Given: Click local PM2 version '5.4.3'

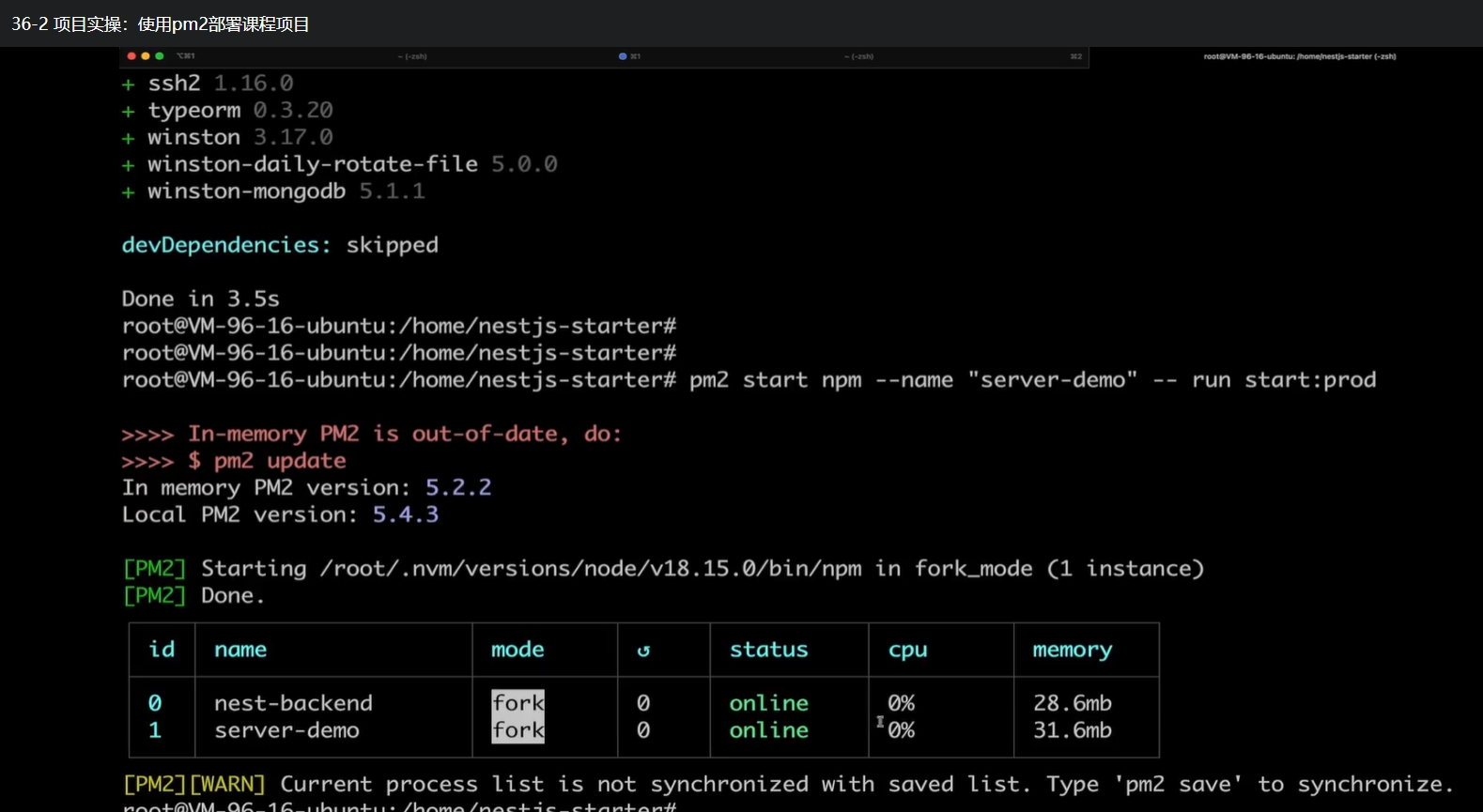Looking at the screenshot, I should click(x=406, y=514).
